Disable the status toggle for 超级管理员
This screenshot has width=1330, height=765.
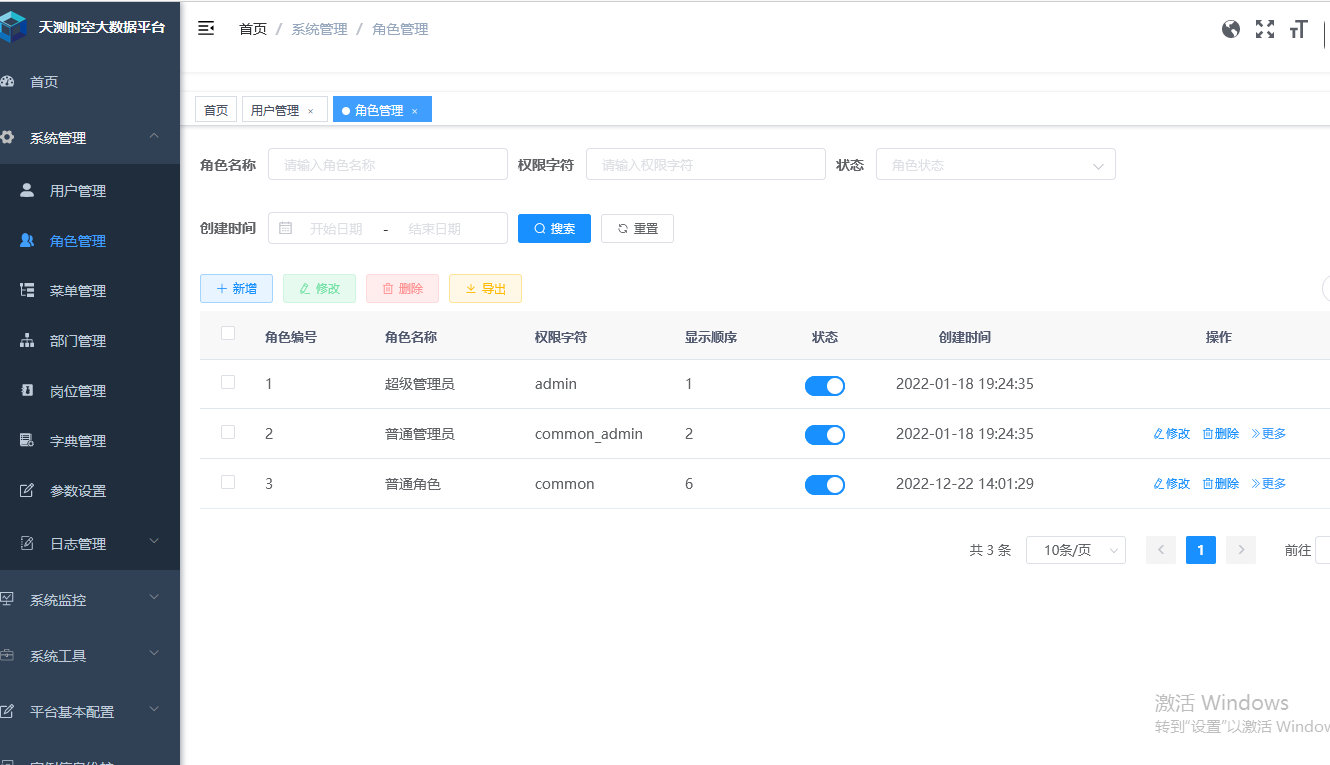pyautogui.click(x=825, y=385)
